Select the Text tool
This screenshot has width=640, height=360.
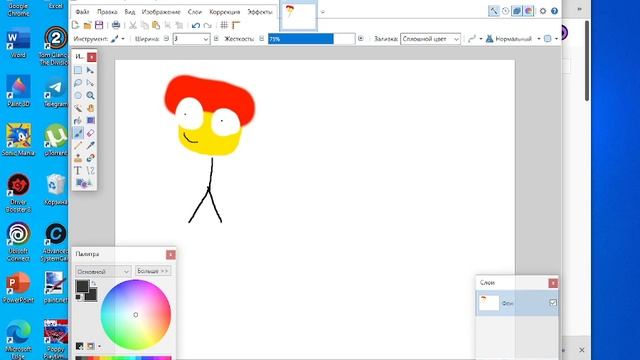click(x=78, y=171)
